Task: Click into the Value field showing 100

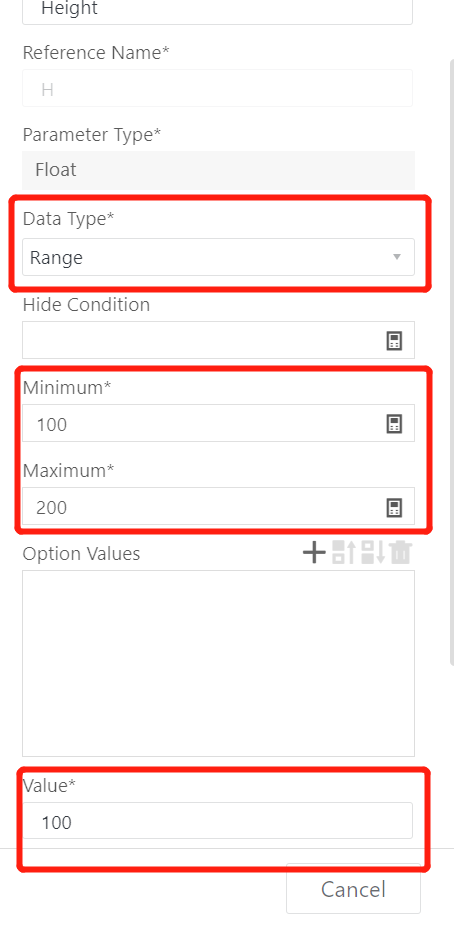Action: click(217, 821)
